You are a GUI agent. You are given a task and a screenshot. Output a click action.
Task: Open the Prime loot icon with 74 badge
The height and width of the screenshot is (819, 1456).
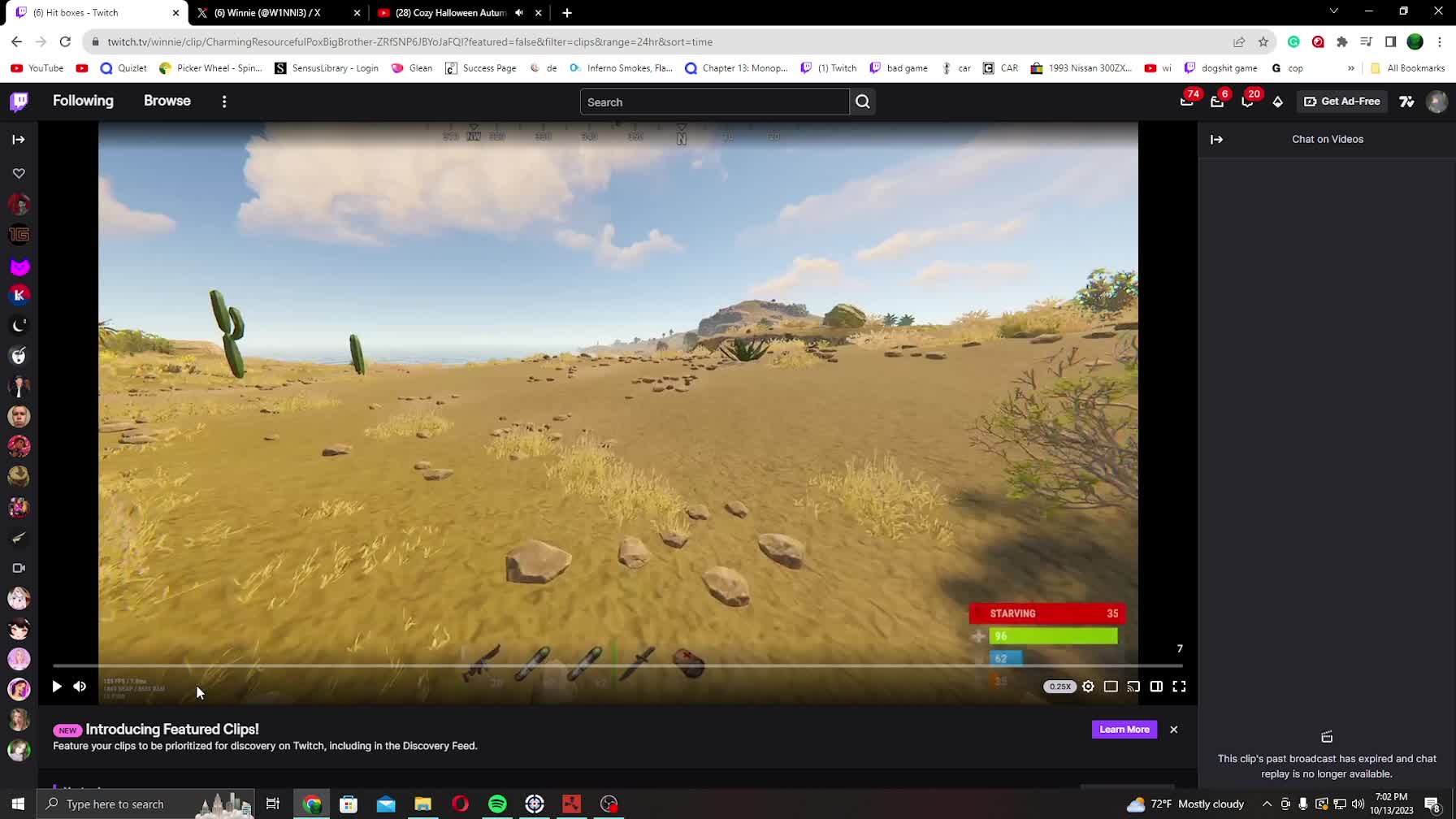coord(1187,102)
